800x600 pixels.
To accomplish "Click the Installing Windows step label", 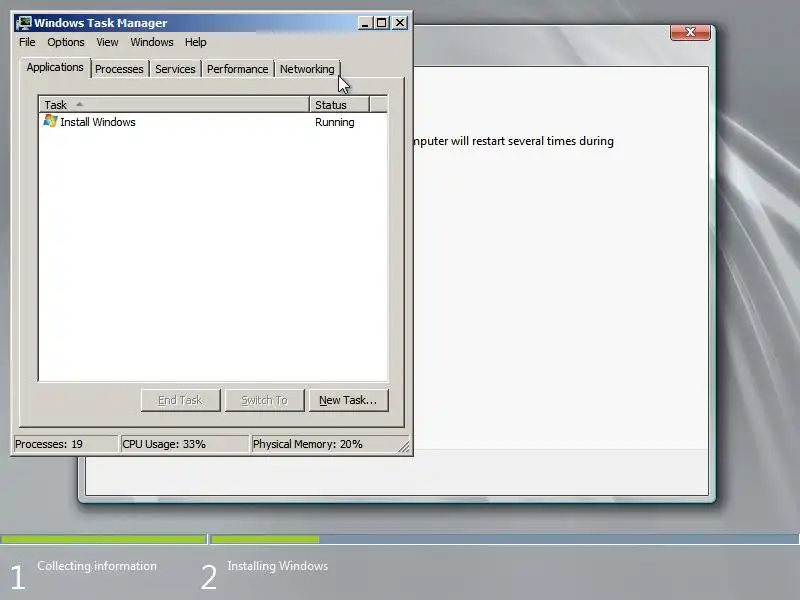I will click(278, 566).
